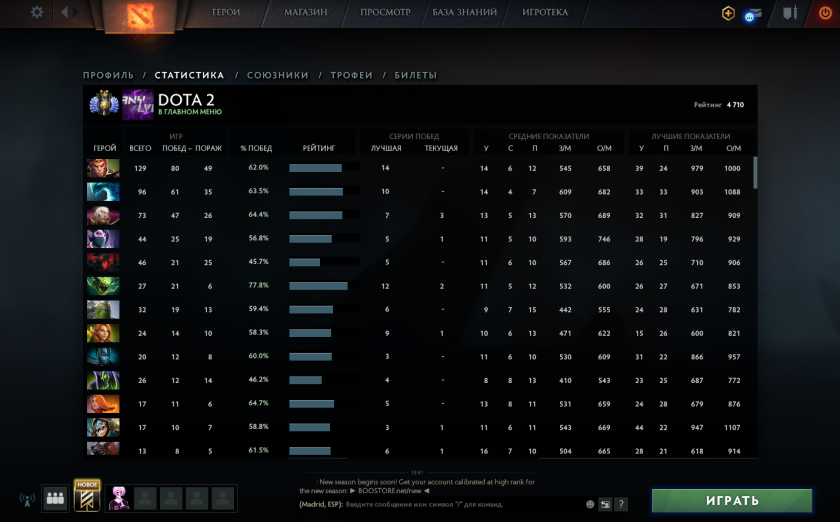Viewport: 840px width, 522px height.
Task: Open the Dota Plus gold hexagon icon
Action: [728, 13]
